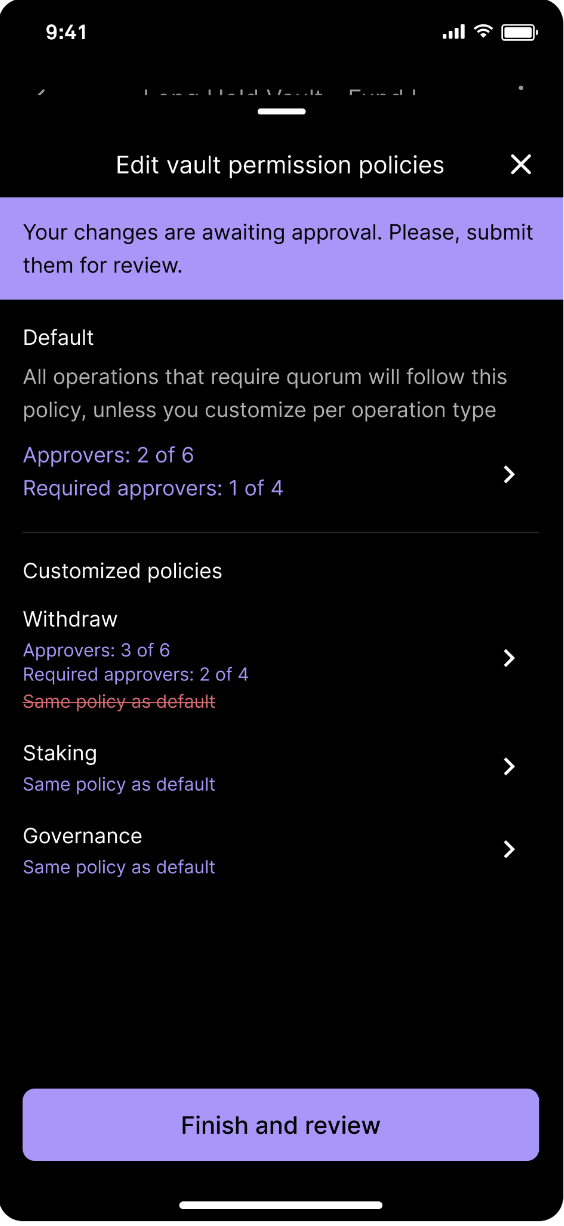
Task: Open Staking policy via its chevron arrow
Action: pyautogui.click(x=509, y=767)
